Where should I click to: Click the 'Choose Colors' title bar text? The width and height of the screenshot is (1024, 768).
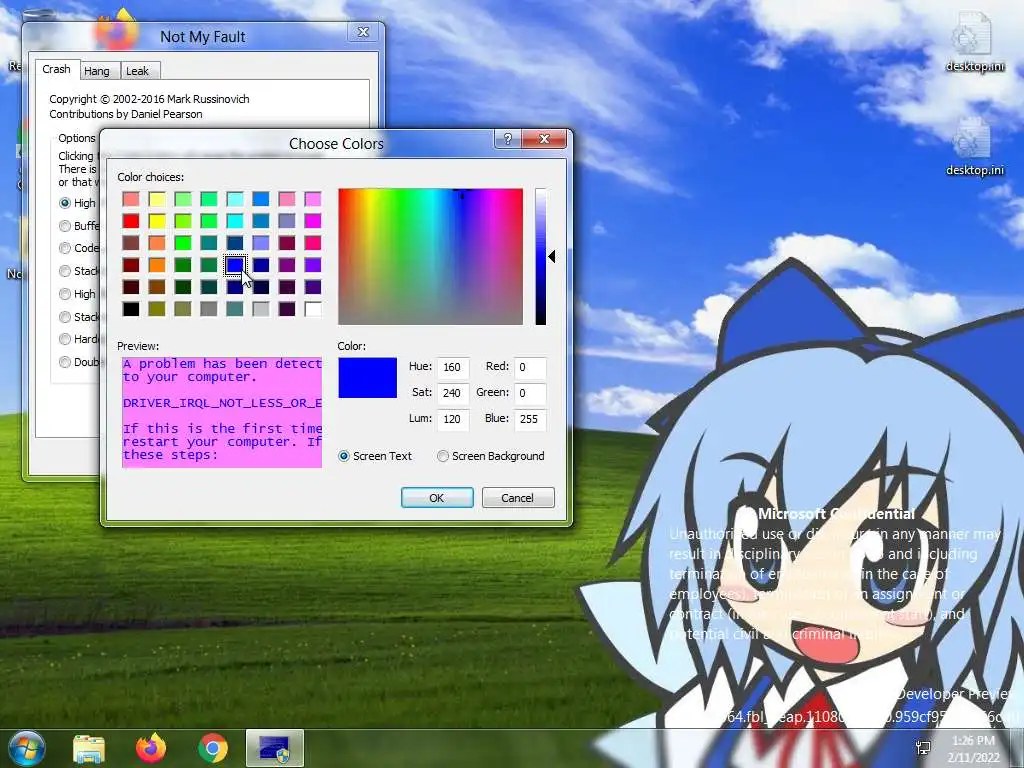336,144
